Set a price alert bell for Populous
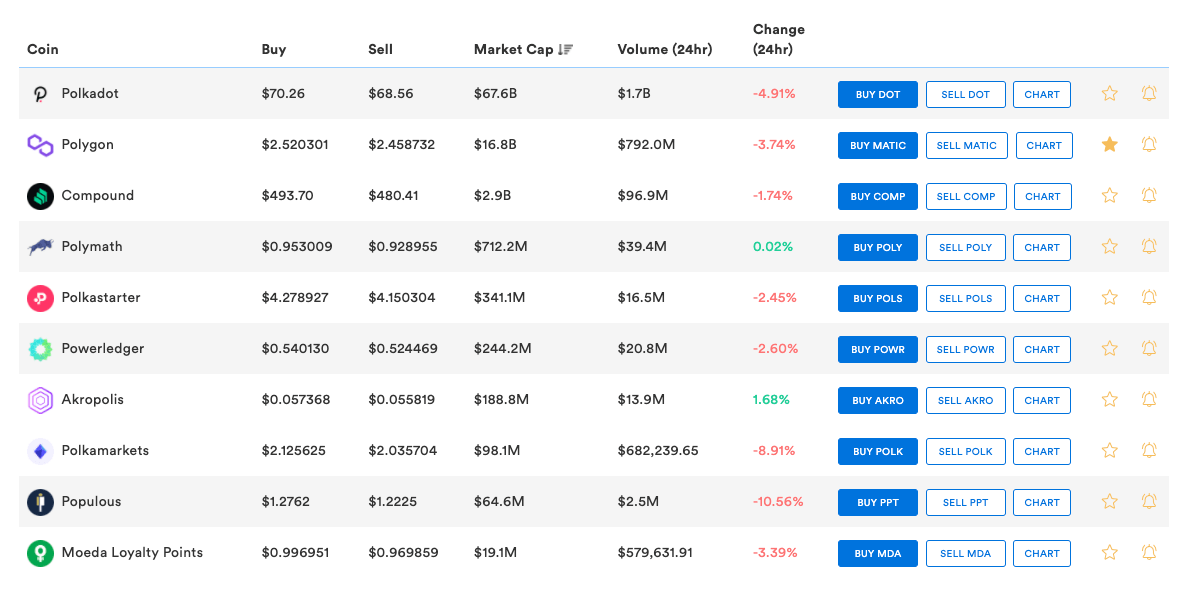Viewport: 1186px width, 613px height. (1149, 501)
